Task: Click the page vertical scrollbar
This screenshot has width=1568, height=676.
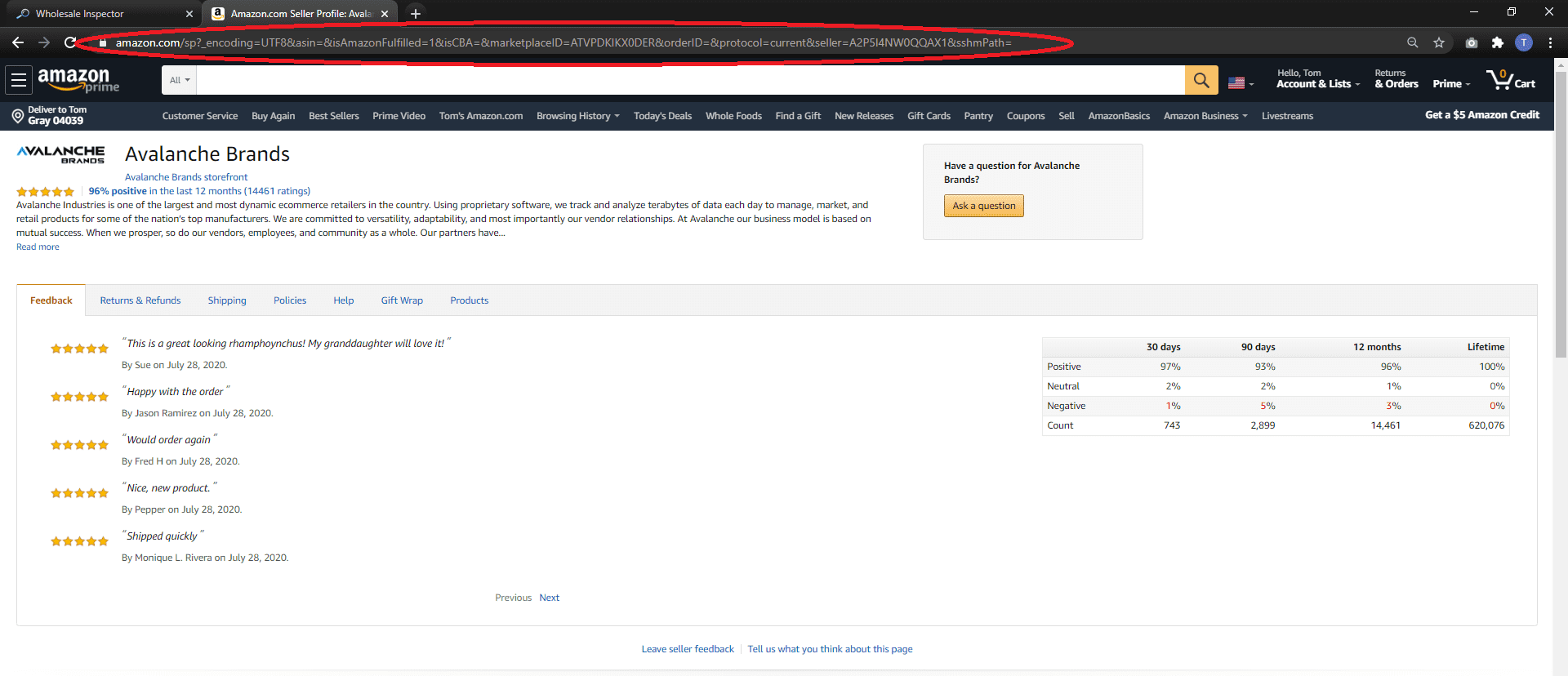Action: (x=1561, y=216)
